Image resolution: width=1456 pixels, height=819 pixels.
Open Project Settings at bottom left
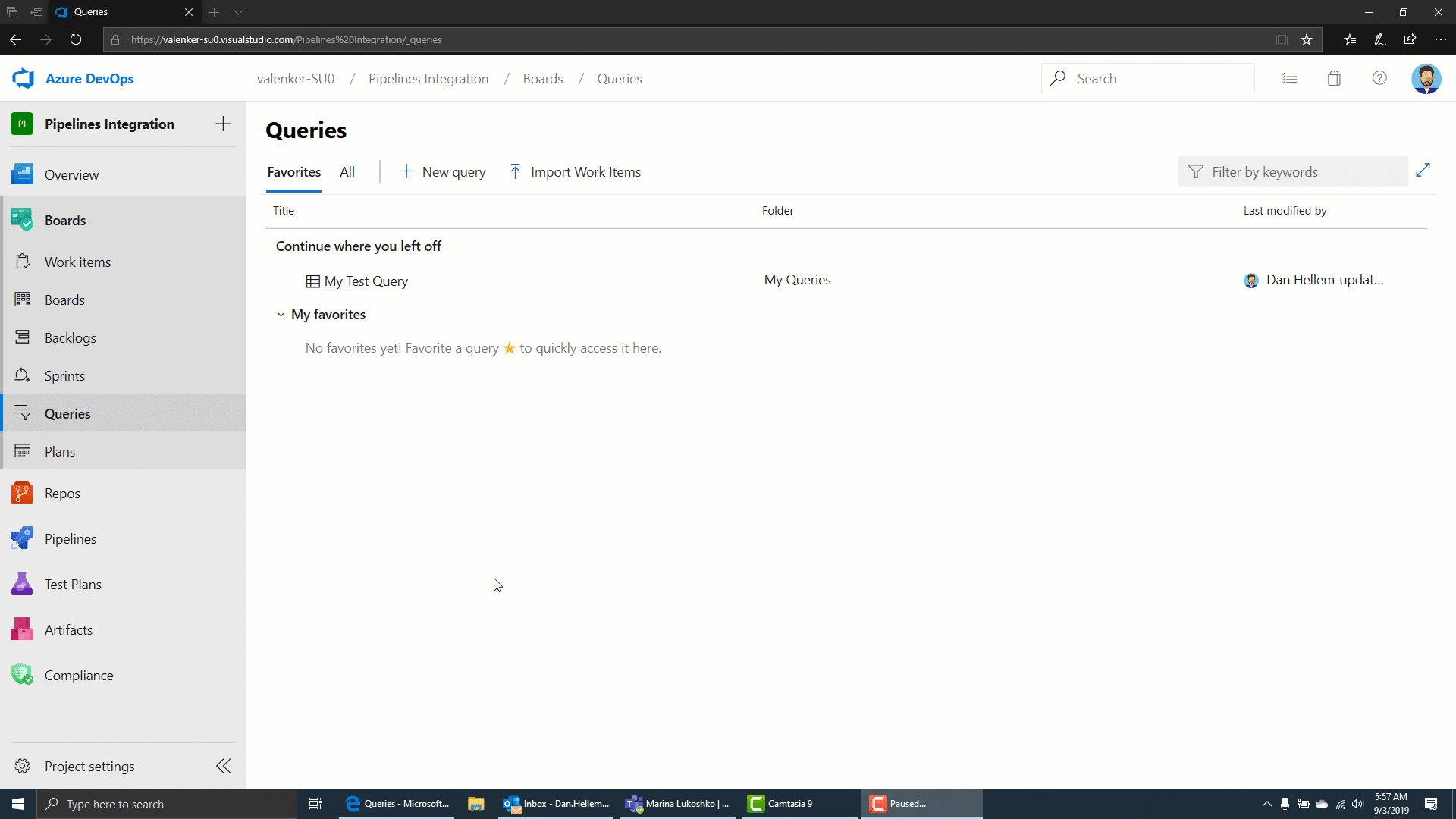(x=89, y=766)
